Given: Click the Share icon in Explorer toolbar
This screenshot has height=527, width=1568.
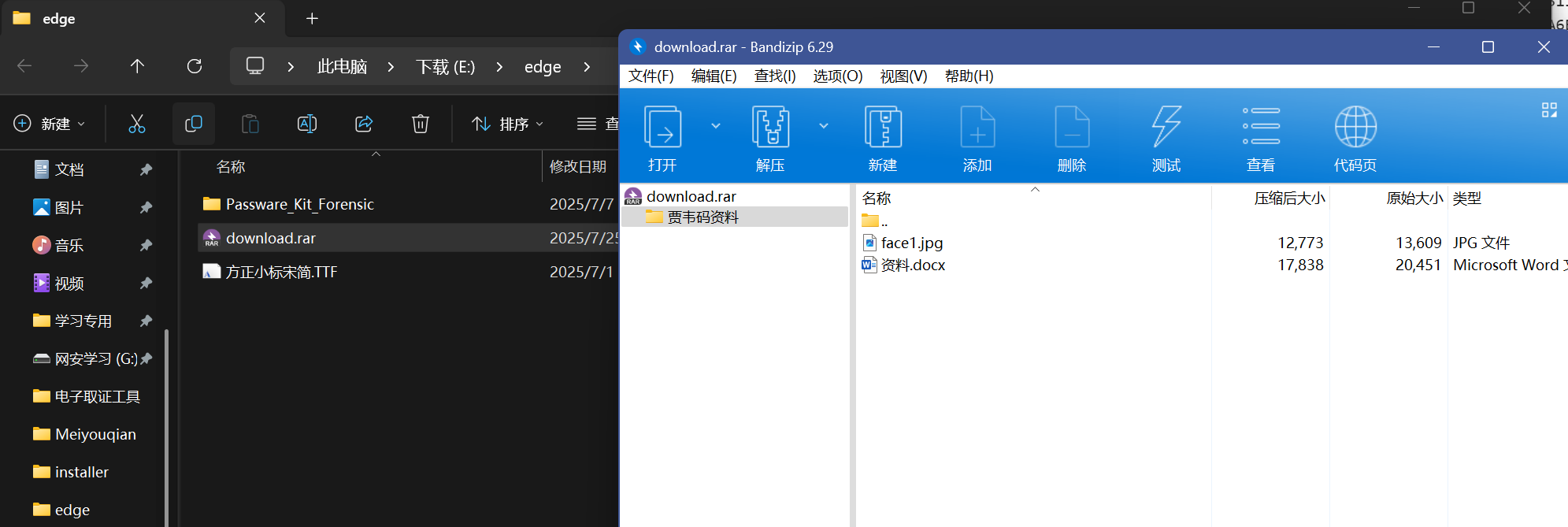Looking at the screenshot, I should click(364, 124).
